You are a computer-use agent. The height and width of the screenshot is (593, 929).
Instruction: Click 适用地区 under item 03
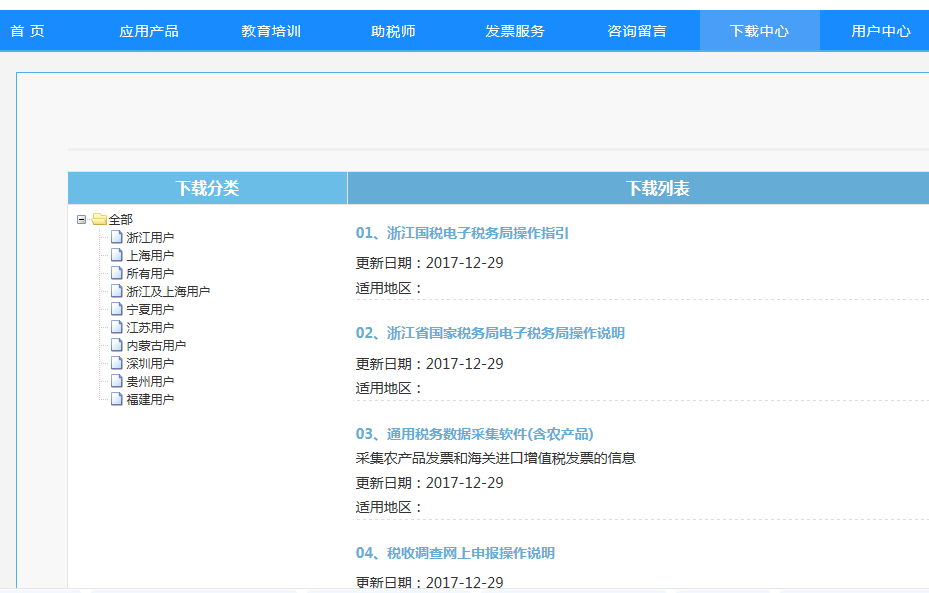[389, 507]
